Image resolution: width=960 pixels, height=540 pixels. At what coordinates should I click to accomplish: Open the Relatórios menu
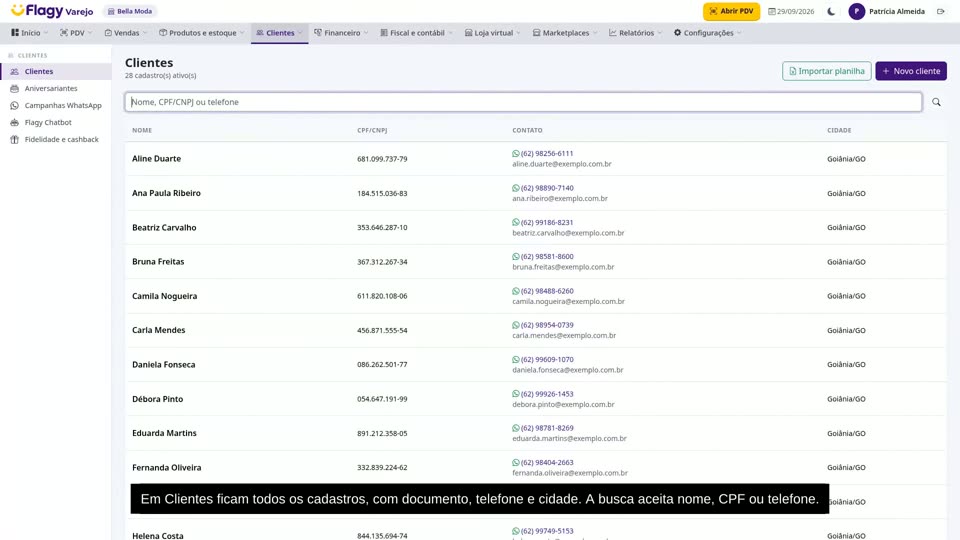click(x=636, y=33)
